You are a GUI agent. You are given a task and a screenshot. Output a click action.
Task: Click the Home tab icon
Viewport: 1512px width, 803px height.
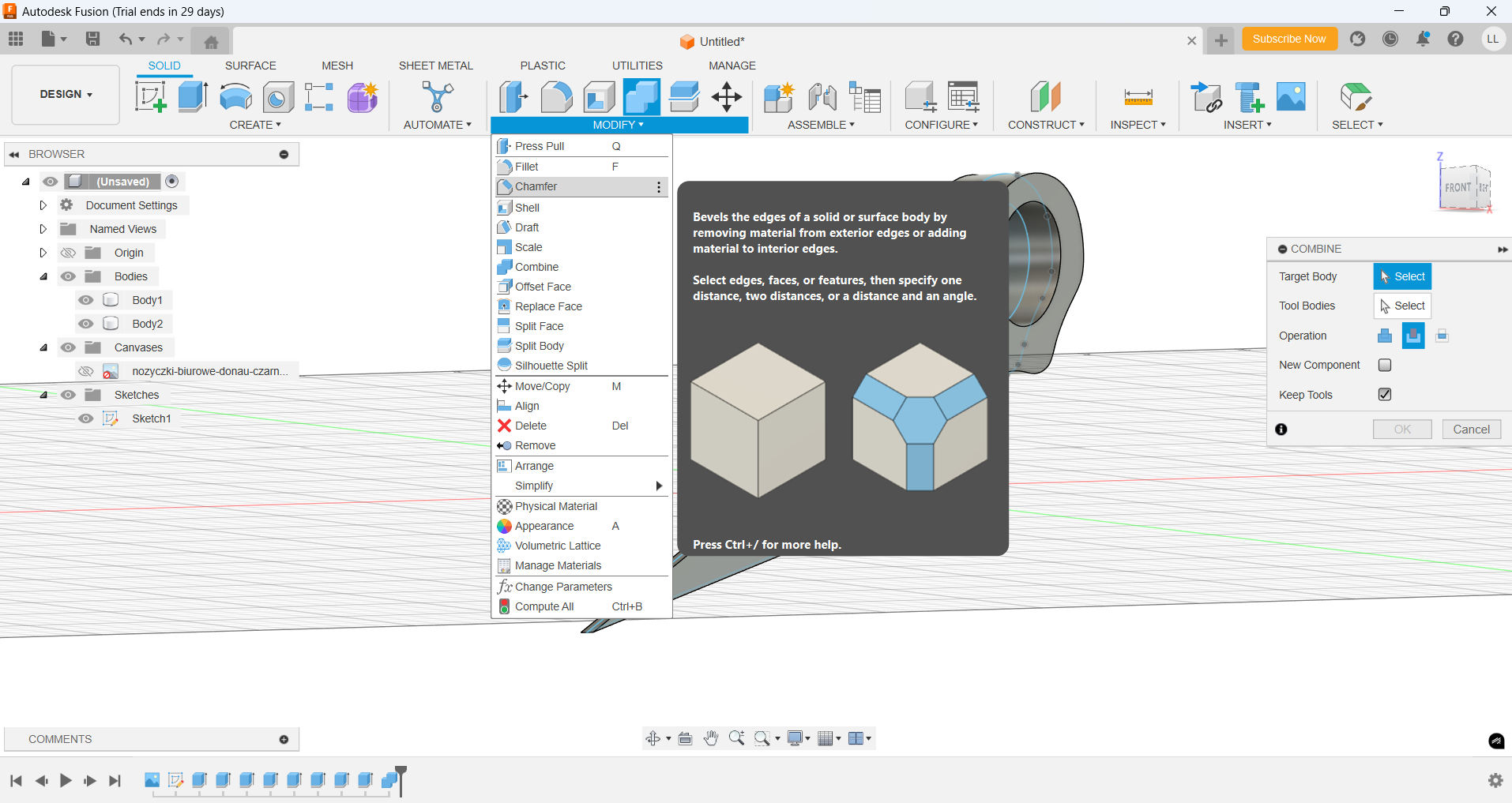[211, 42]
